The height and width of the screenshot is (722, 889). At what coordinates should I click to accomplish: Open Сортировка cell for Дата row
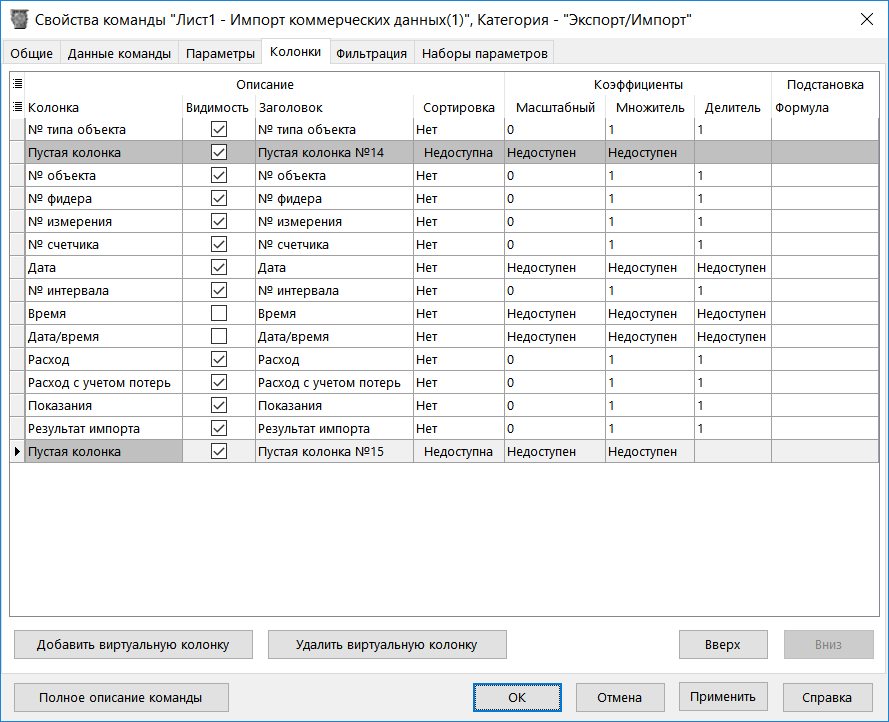click(x=459, y=267)
